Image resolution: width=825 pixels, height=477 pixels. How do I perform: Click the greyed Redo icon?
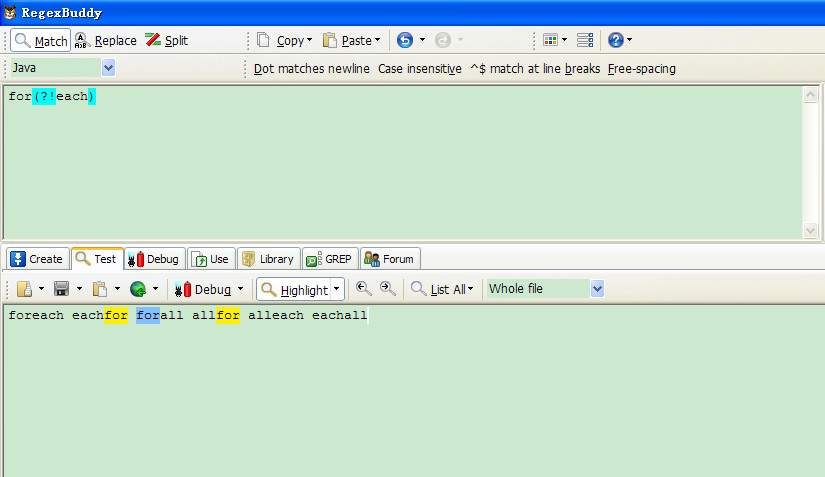click(x=443, y=40)
